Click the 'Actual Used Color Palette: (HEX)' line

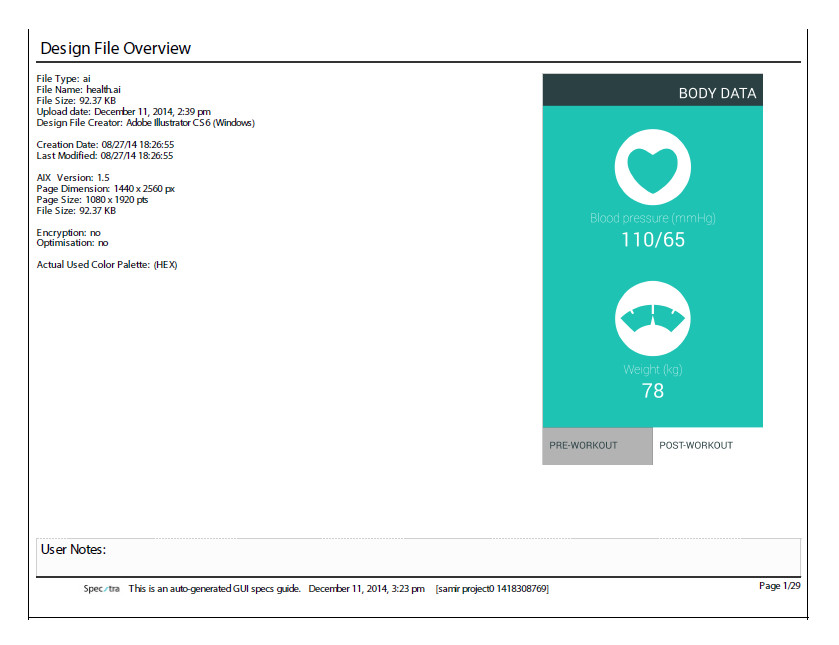[x=107, y=264]
